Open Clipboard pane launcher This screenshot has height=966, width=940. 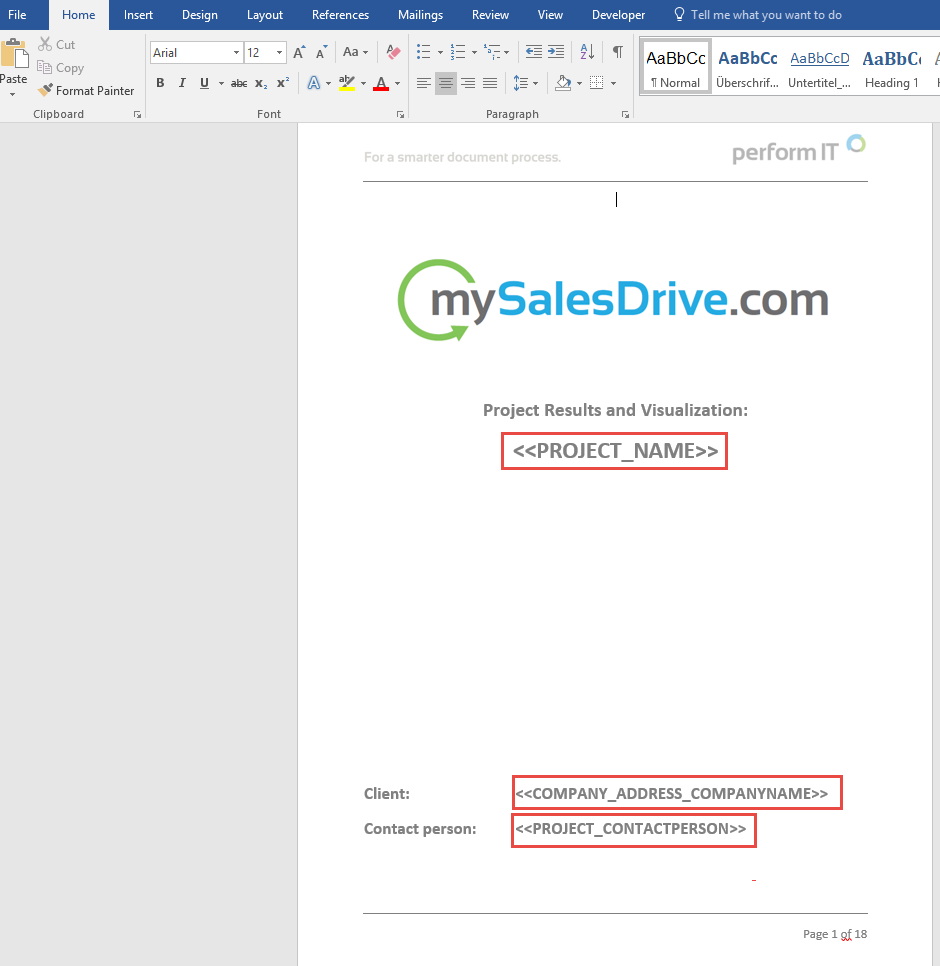(x=137, y=115)
